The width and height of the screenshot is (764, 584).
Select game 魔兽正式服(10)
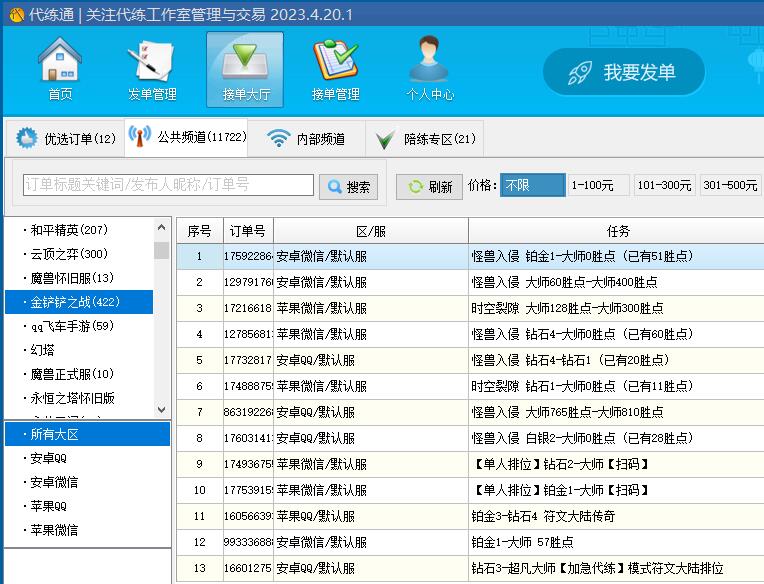[x=79, y=374]
